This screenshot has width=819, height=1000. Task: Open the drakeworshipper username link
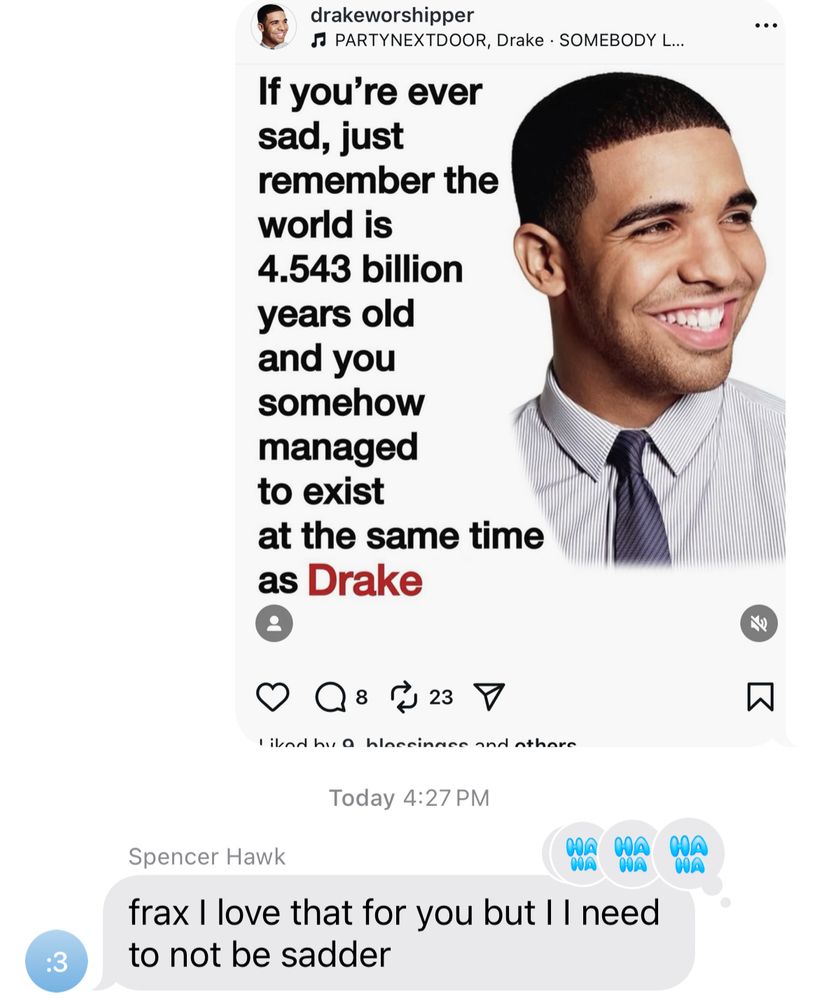[392, 15]
